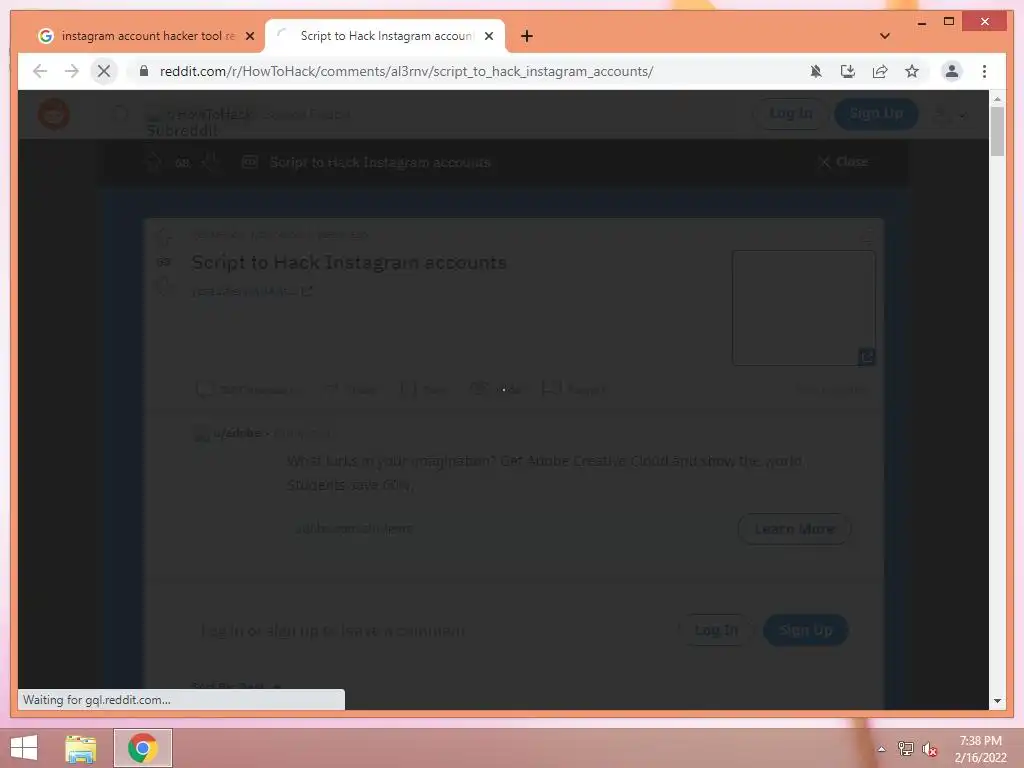
Task: Select the Script to Hack Instagram tab
Action: coord(385,36)
